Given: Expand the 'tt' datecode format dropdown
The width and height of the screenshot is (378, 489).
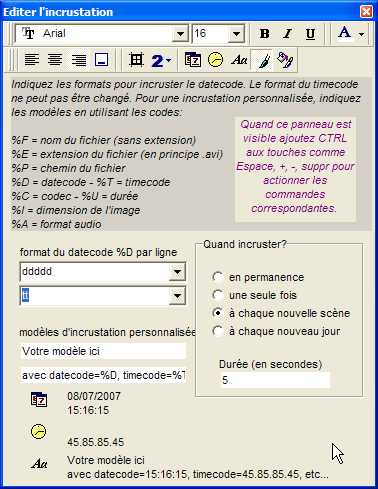Looking at the screenshot, I should 177,296.
